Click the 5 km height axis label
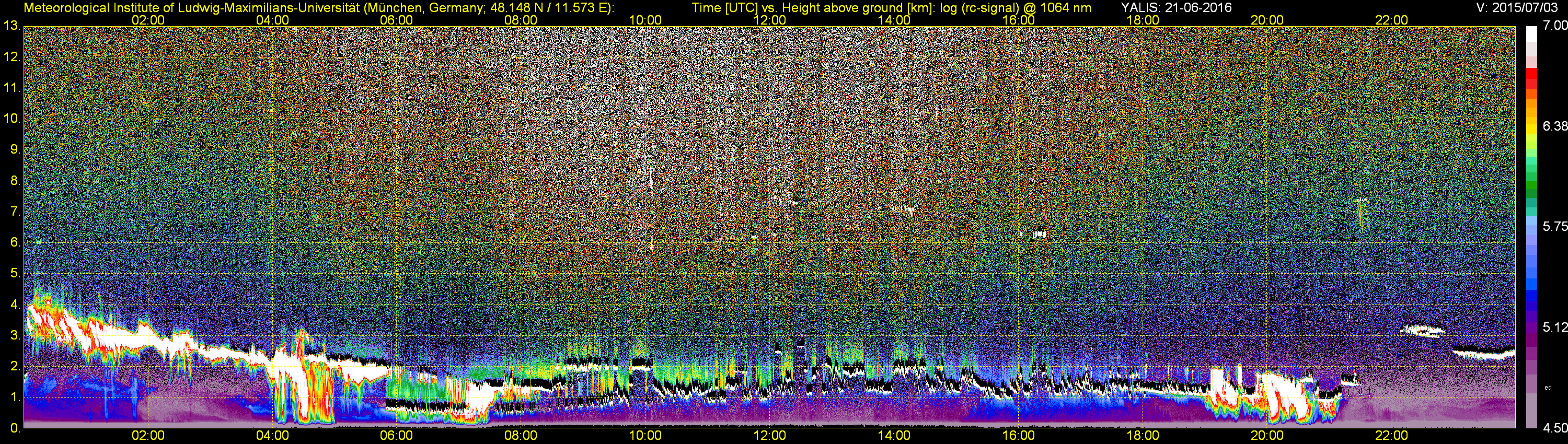This screenshot has width=1568, height=444. click(x=15, y=274)
